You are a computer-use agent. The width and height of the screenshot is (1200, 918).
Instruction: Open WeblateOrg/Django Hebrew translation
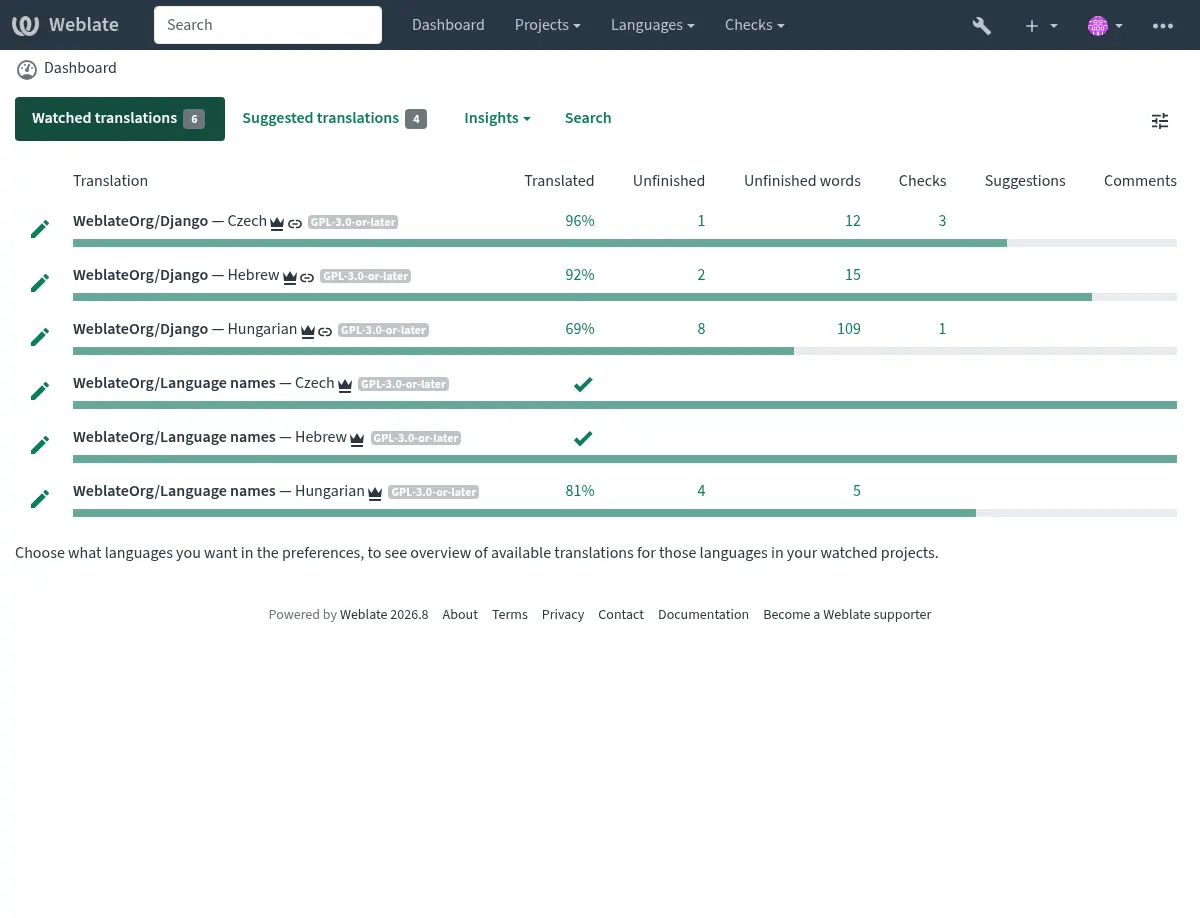point(176,275)
